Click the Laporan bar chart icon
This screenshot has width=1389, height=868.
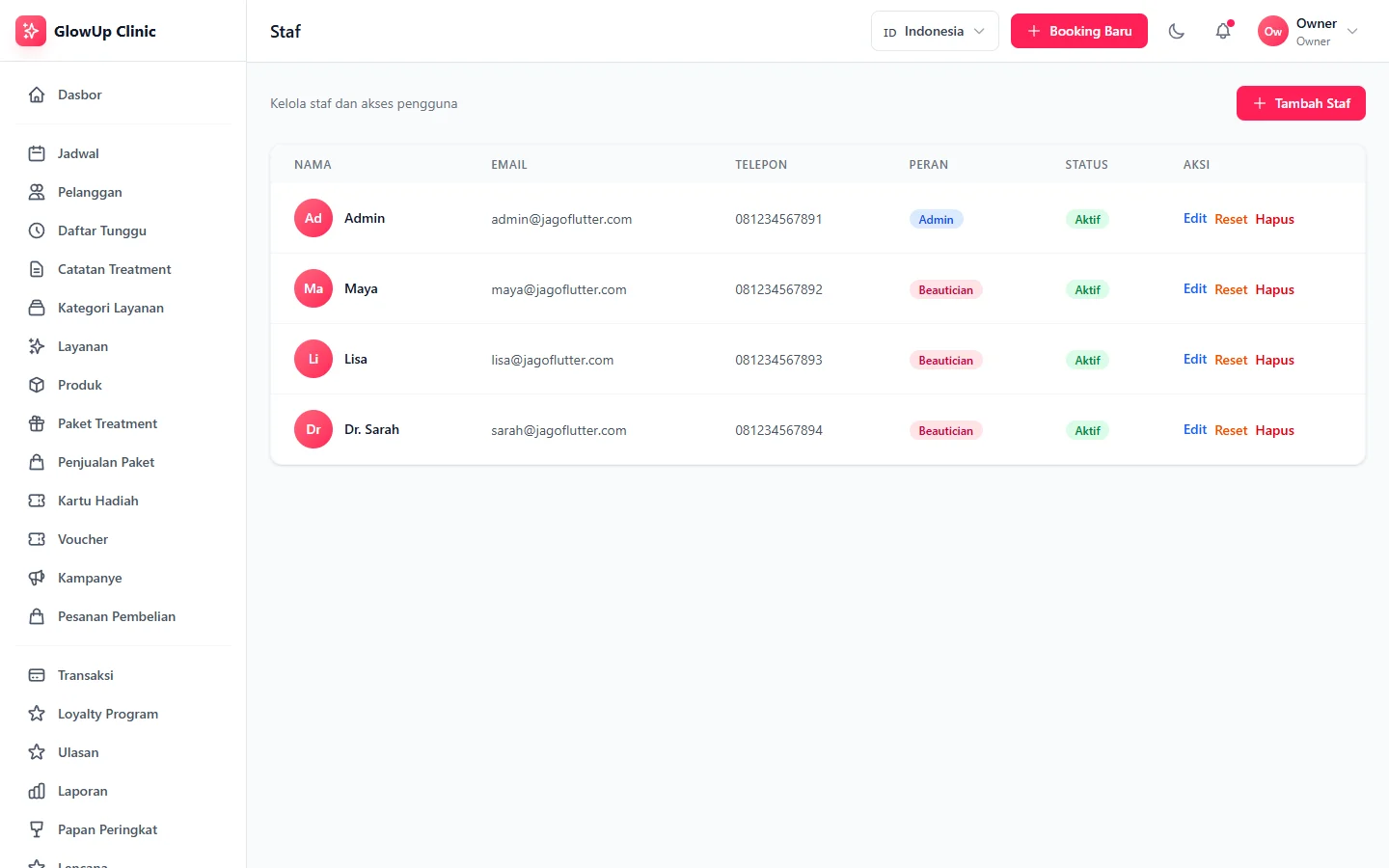point(37,791)
